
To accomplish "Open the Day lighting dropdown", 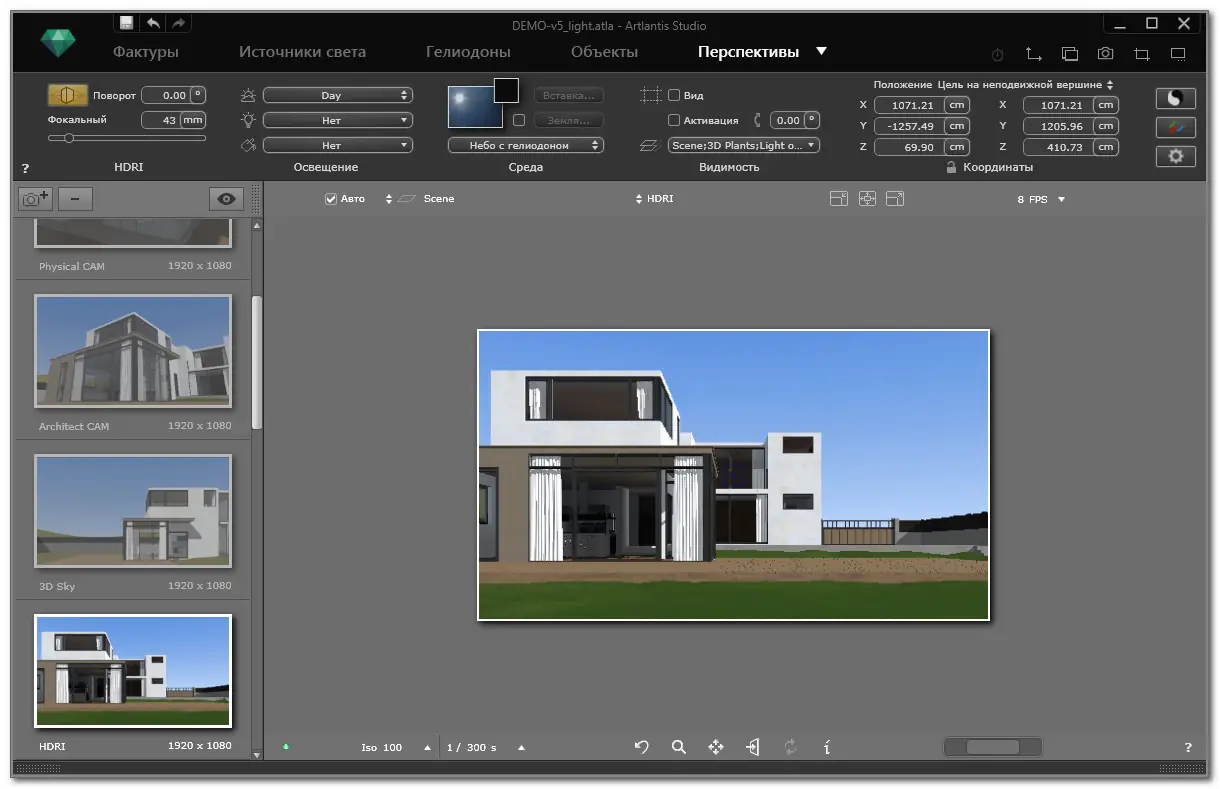I will pyautogui.click(x=337, y=96).
